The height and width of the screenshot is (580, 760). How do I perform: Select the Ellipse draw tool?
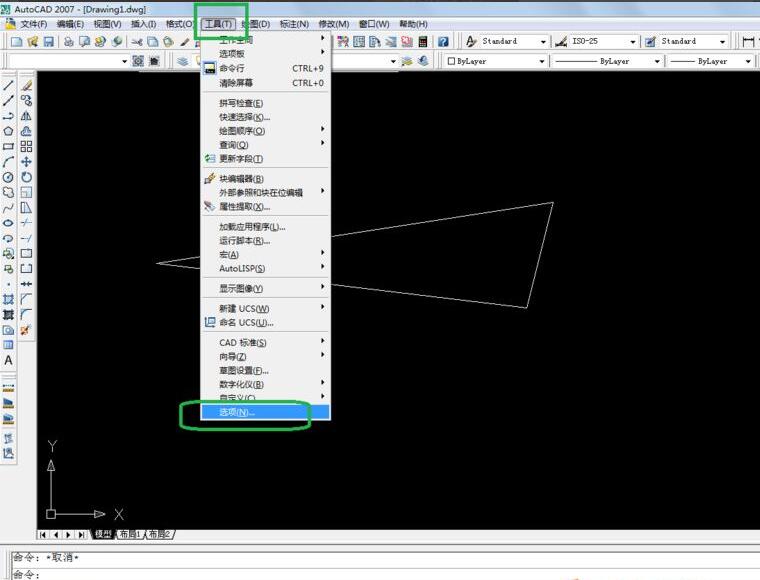[8, 223]
